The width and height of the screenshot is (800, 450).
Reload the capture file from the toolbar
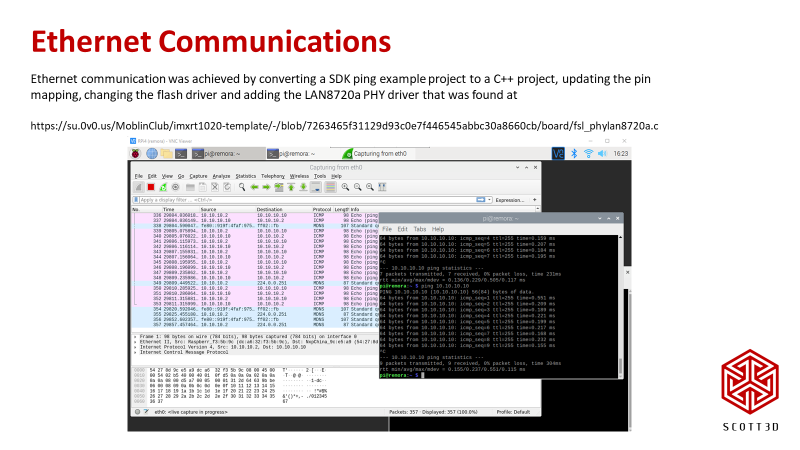(x=227, y=187)
